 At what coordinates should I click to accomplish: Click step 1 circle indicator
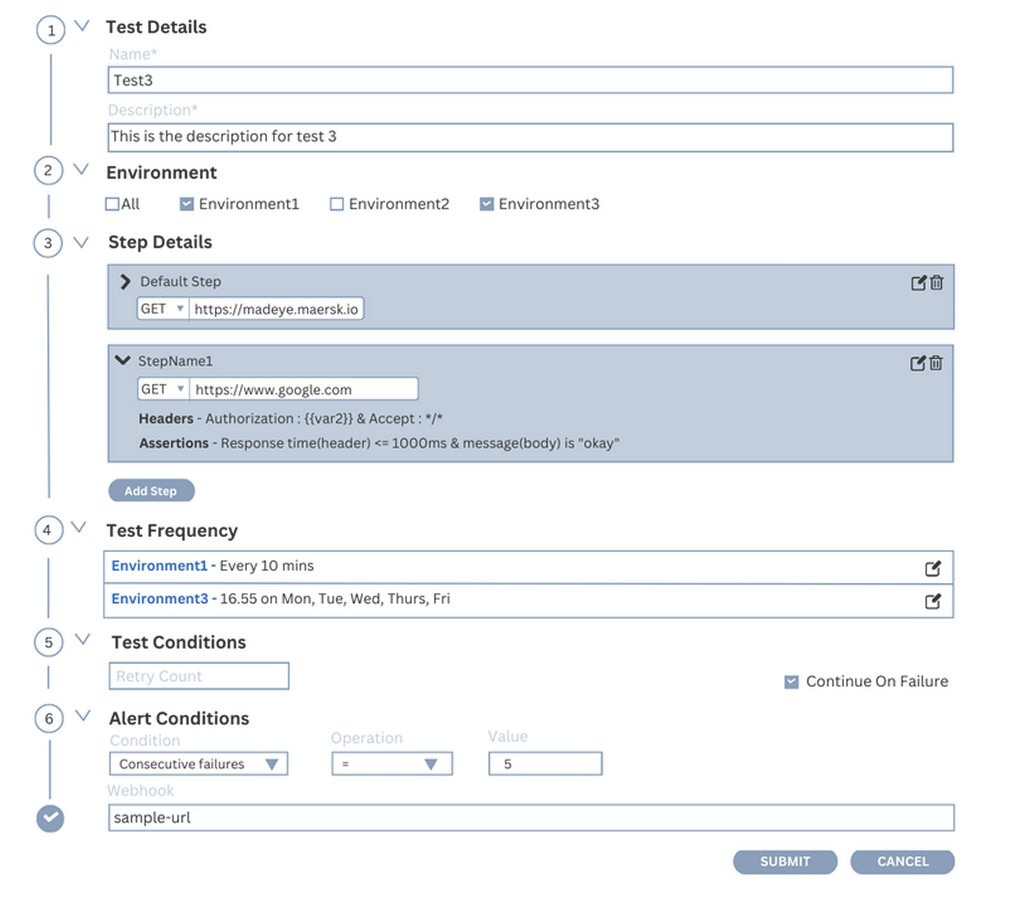coord(50,31)
